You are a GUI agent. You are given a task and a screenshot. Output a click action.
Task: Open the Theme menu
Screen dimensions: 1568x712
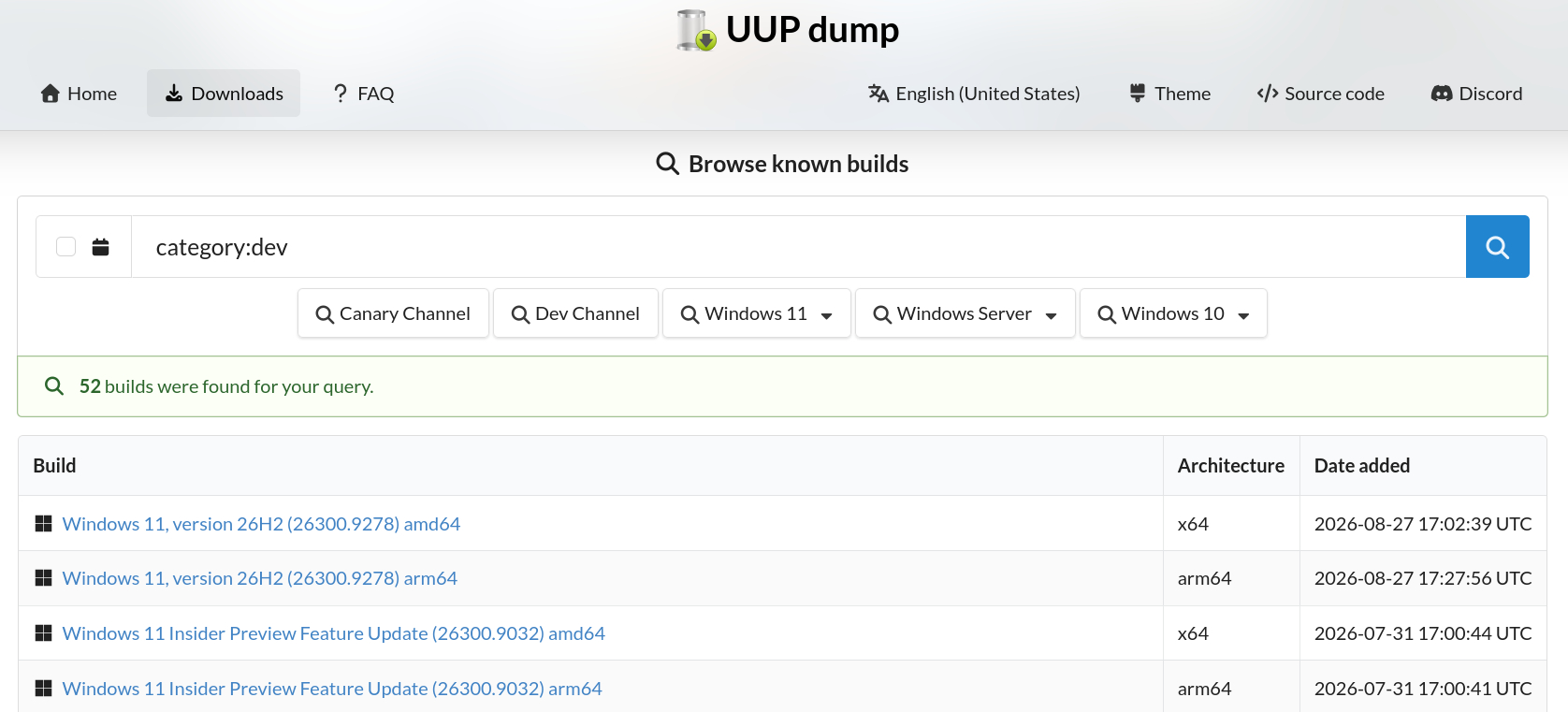click(1169, 94)
